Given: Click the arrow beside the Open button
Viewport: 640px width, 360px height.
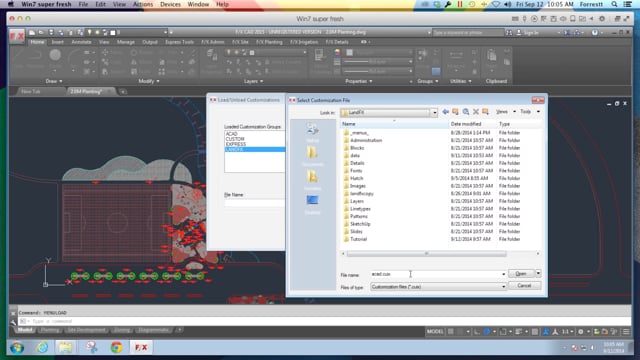Looking at the screenshot, I should coord(538,273).
